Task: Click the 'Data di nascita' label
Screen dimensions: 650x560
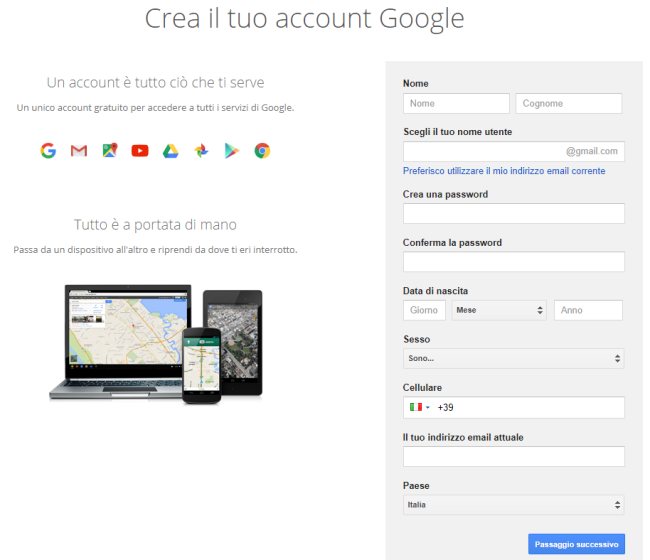Action: (435, 291)
